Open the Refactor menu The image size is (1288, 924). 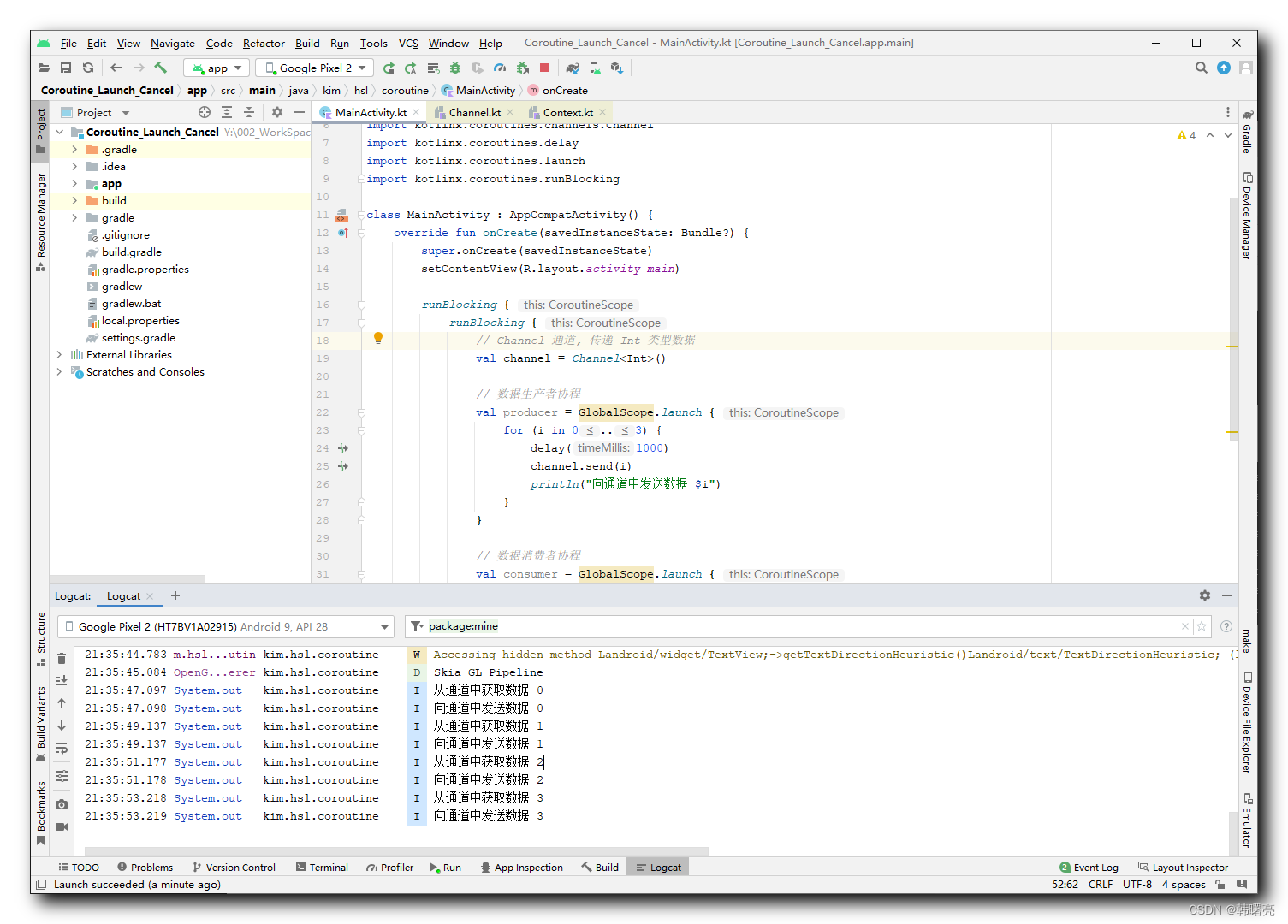tap(264, 43)
